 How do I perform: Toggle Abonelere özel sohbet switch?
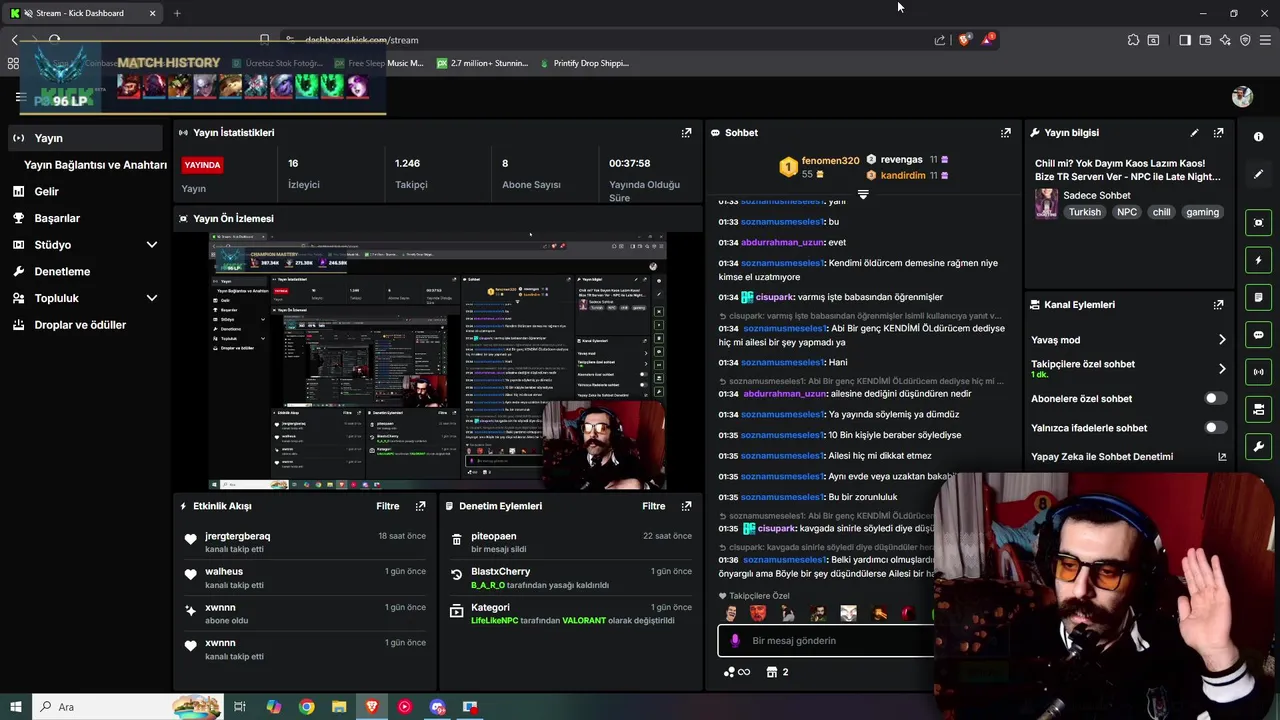[x=1215, y=398]
